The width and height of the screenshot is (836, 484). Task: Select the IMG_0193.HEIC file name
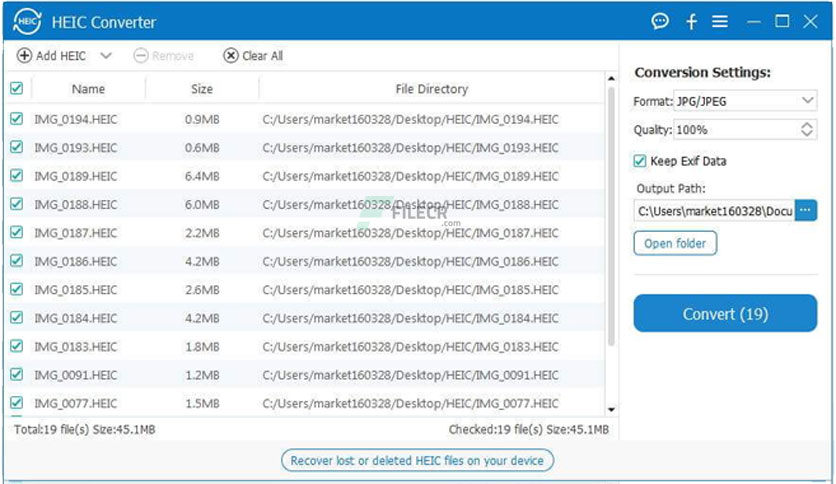(76, 148)
